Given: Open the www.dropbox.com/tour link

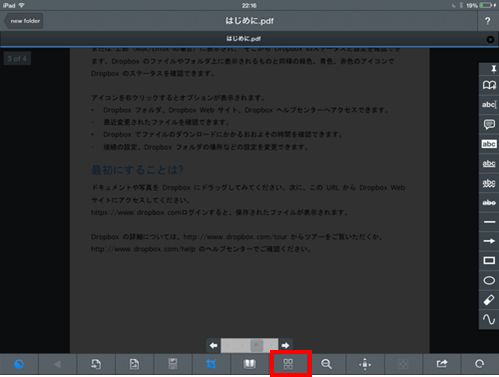Looking at the screenshot, I should coord(235,237).
